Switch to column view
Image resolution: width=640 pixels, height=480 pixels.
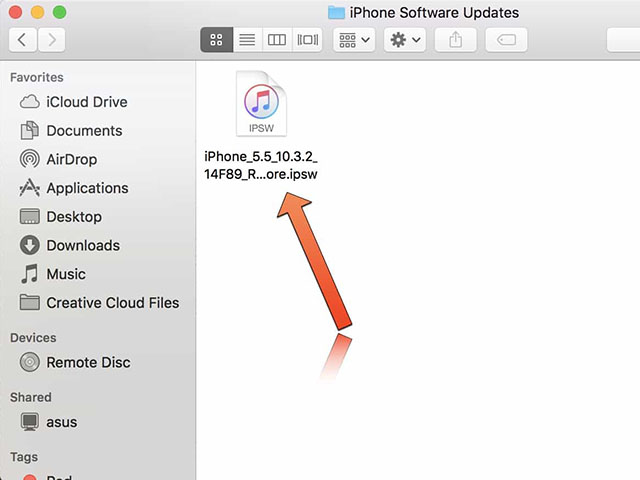pos(277,40)
